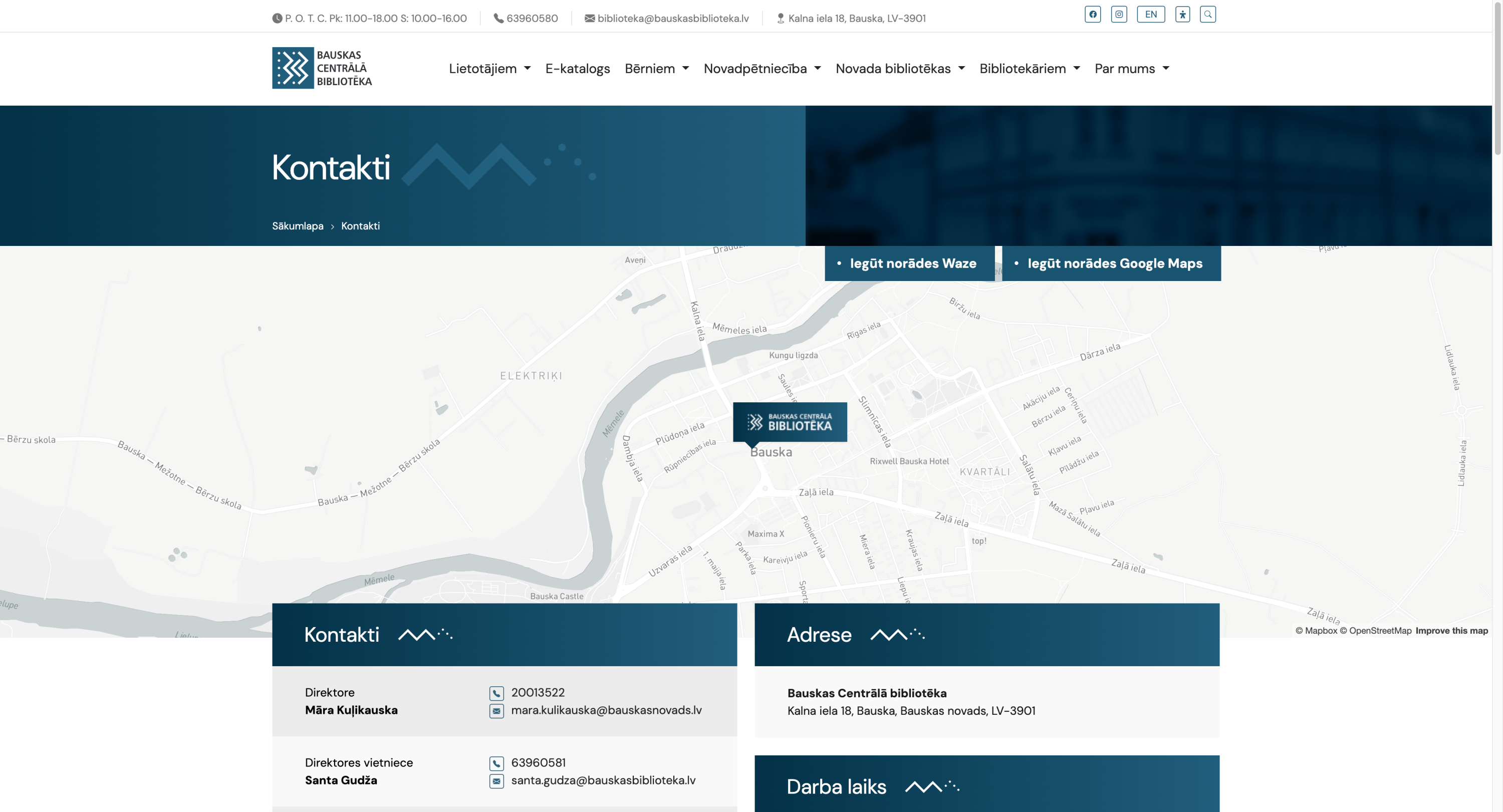This screenshot has width=1503, height=812.
Task: Click Iegūt norādes Google Maps button
Action: [1111, 263]
